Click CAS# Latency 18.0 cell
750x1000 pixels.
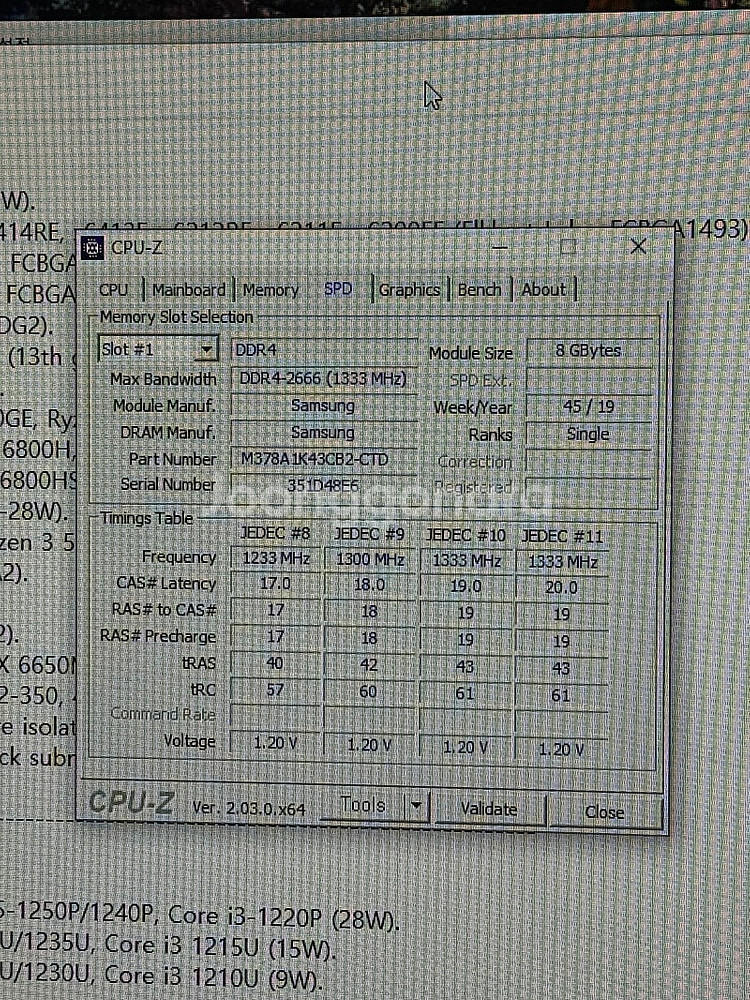(x=369, y=585)
